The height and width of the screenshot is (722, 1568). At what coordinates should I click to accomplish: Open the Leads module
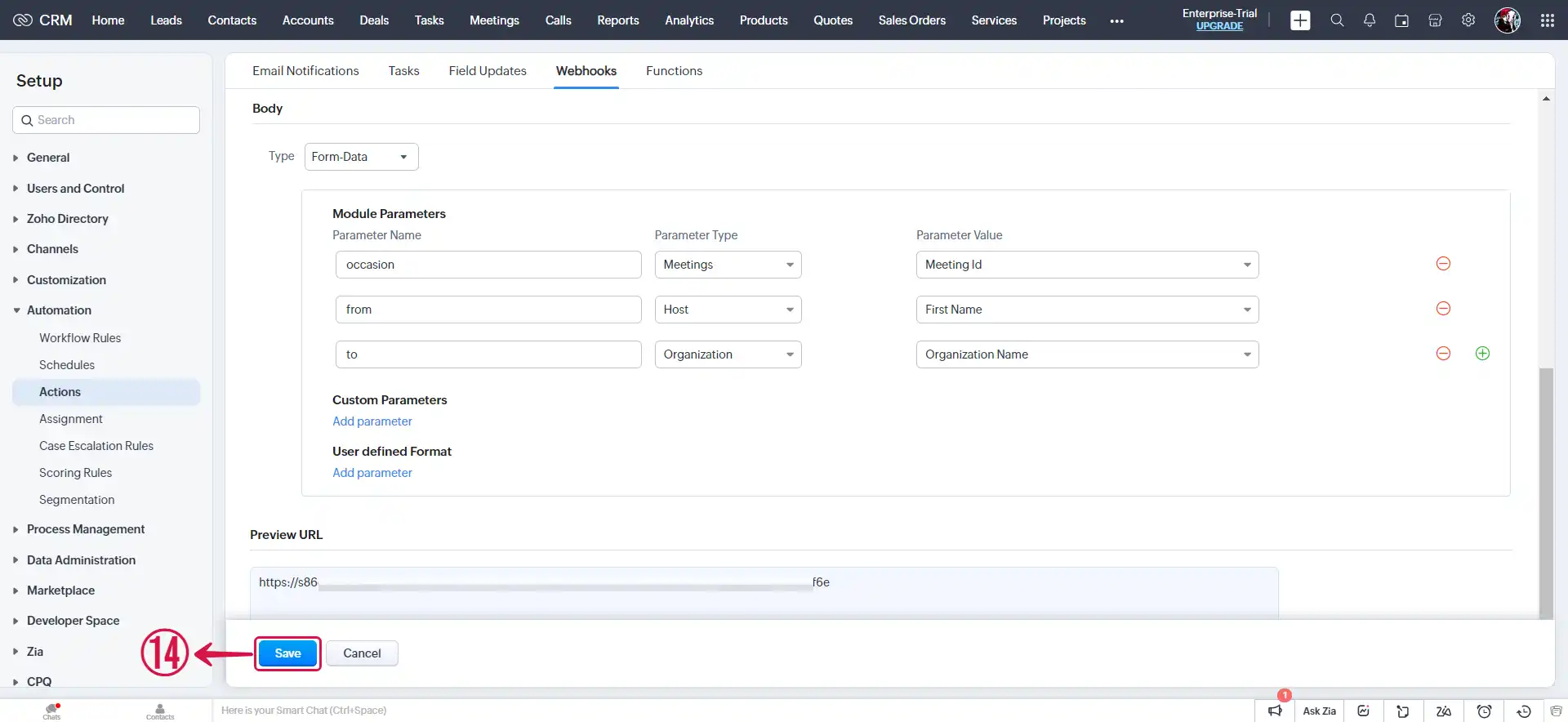(166, 20)
